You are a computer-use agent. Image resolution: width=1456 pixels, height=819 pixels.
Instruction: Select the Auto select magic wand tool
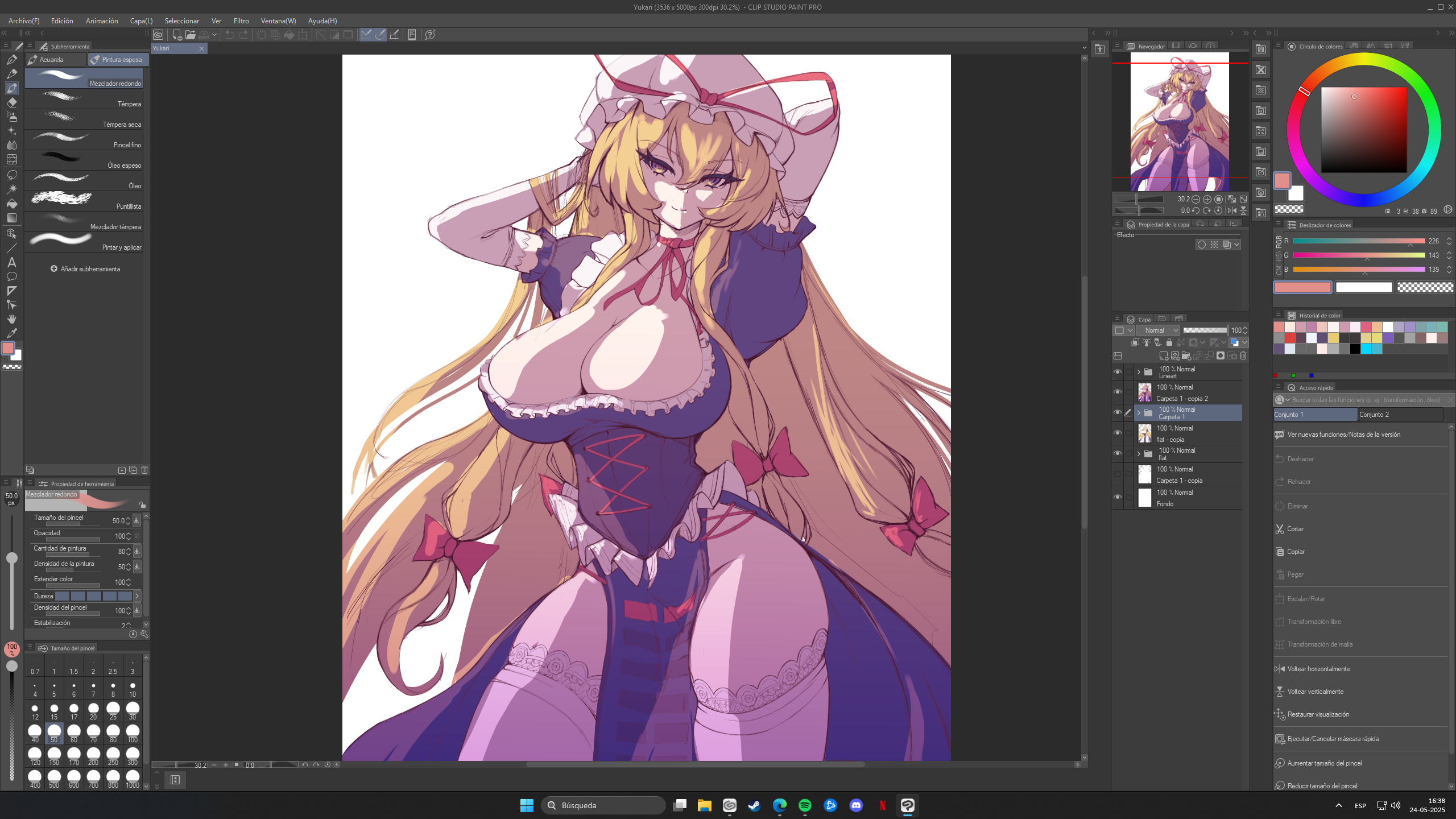12,189
